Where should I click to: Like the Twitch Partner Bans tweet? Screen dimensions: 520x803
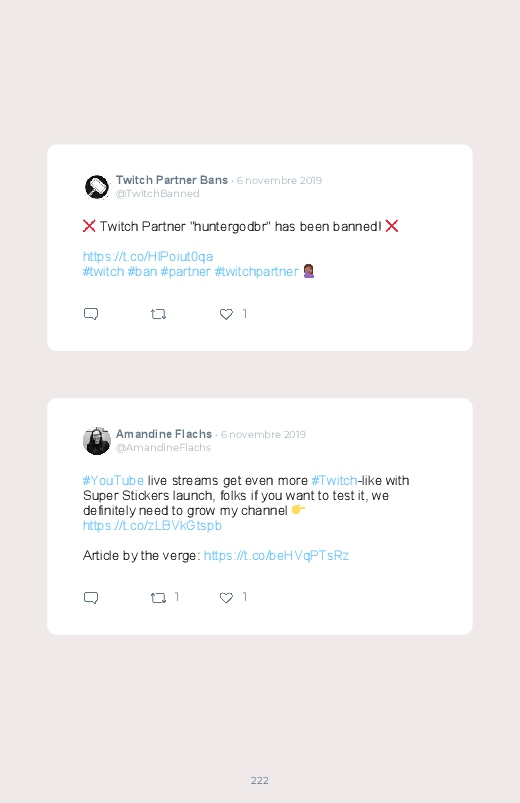226,314
